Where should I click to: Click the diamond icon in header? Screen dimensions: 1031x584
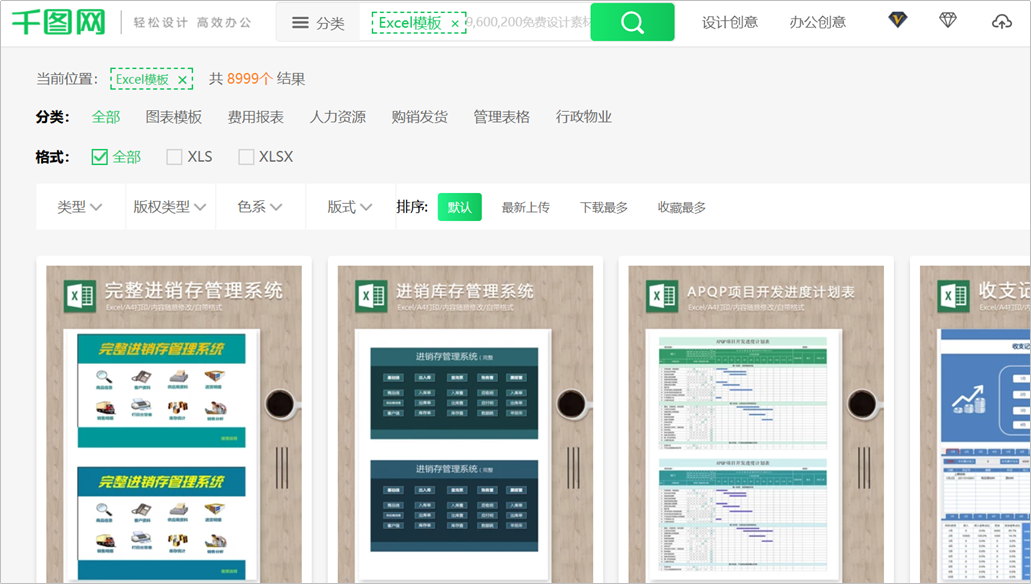(x=947, y=20)
